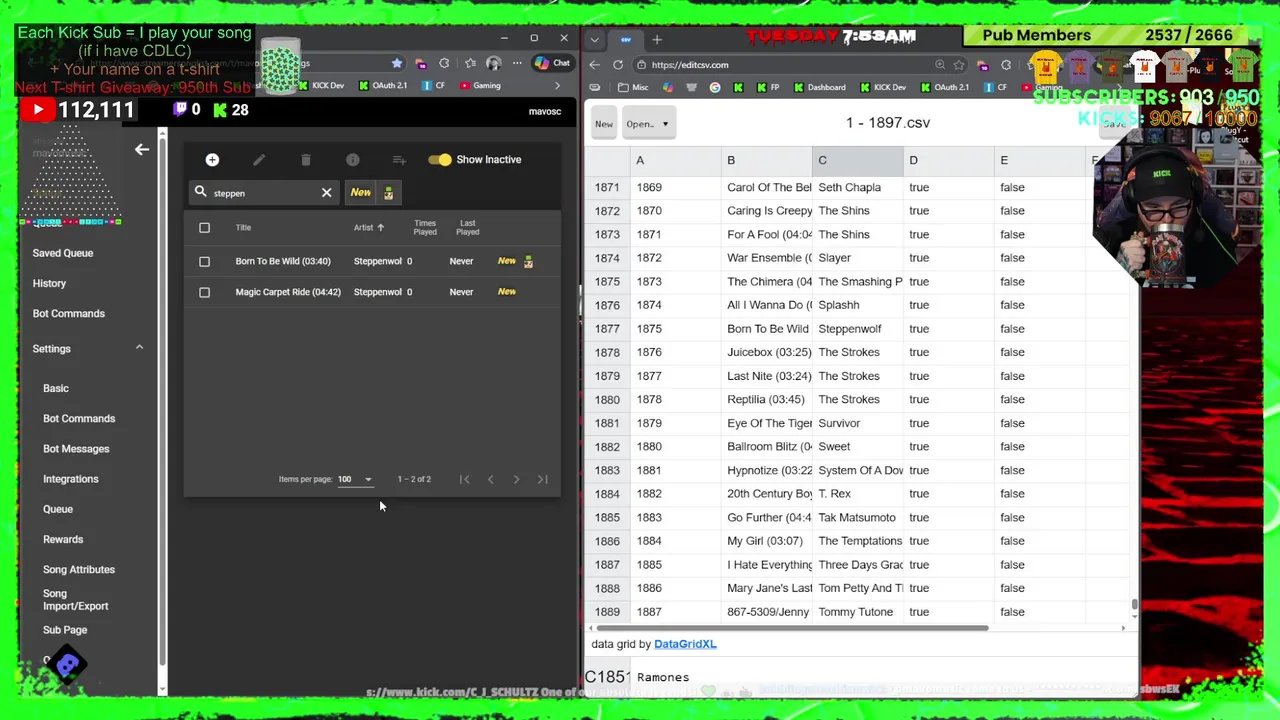
Task: Open Bot Messages in the sidebar
Action: (76, 449)
